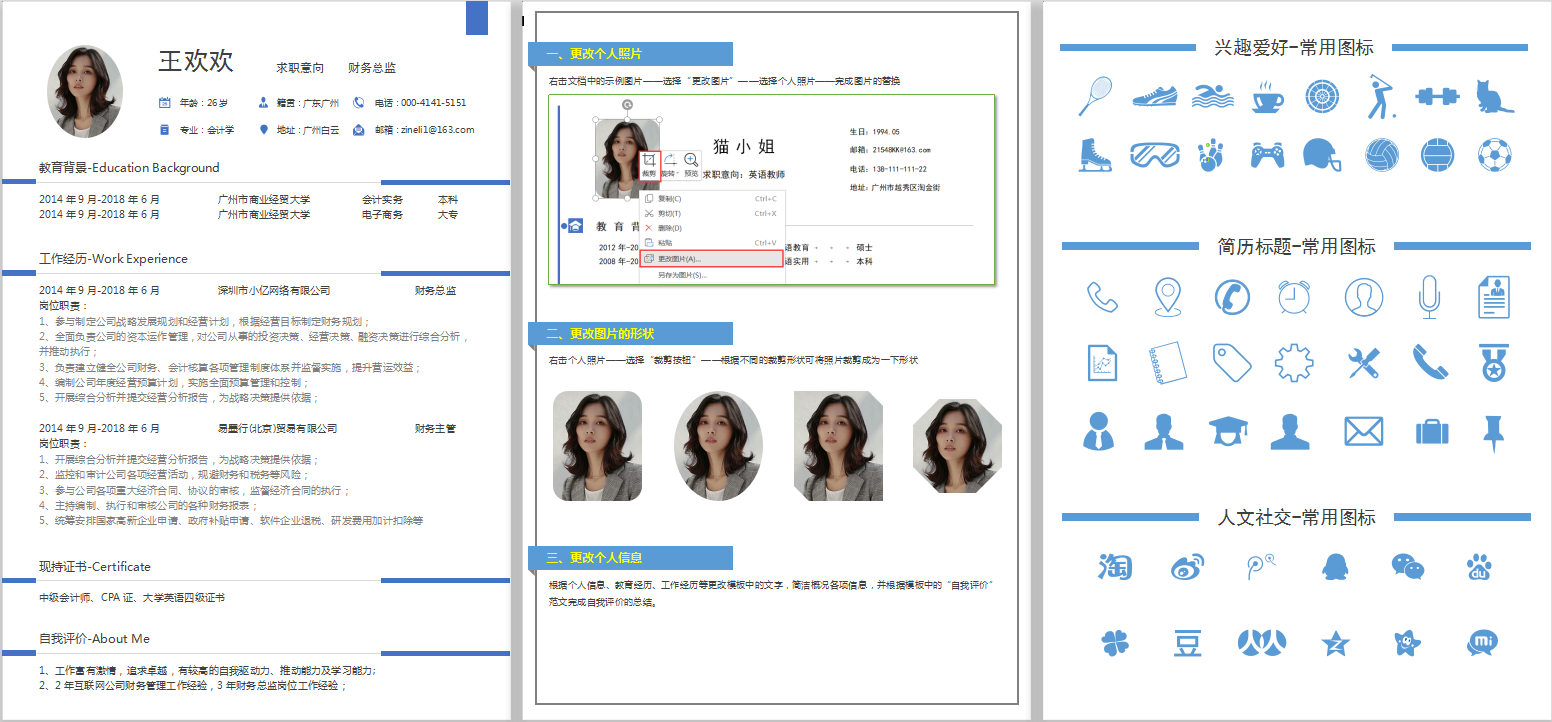This screenshot has width=1552, height=722.
Task: Click the bowling pins icon
Action: (x=1210, y=154)
